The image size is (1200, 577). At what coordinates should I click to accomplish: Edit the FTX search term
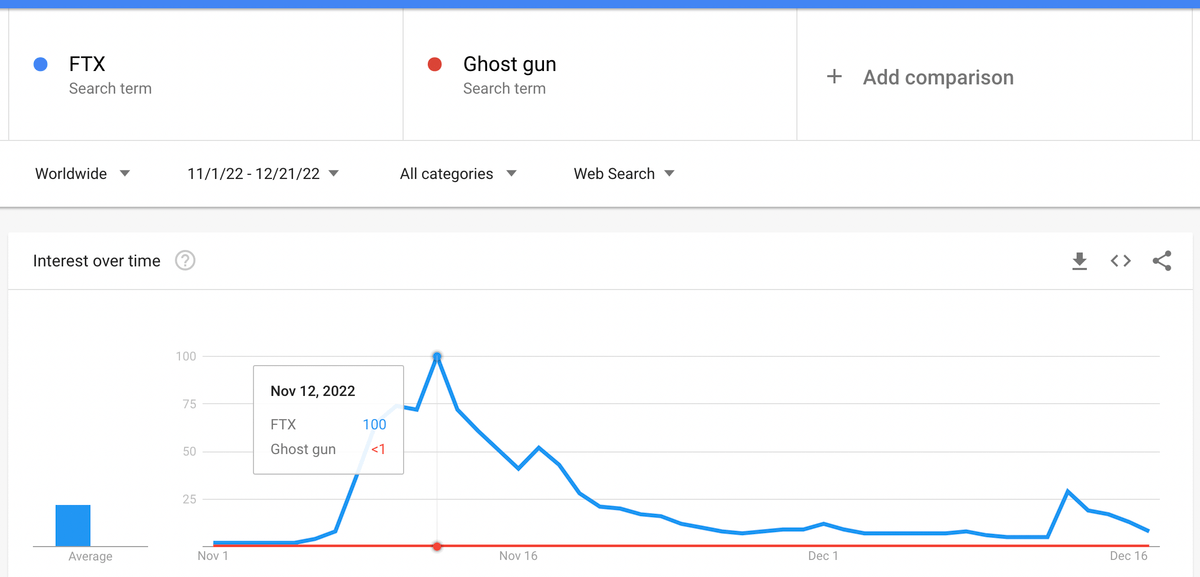(88, 65)
